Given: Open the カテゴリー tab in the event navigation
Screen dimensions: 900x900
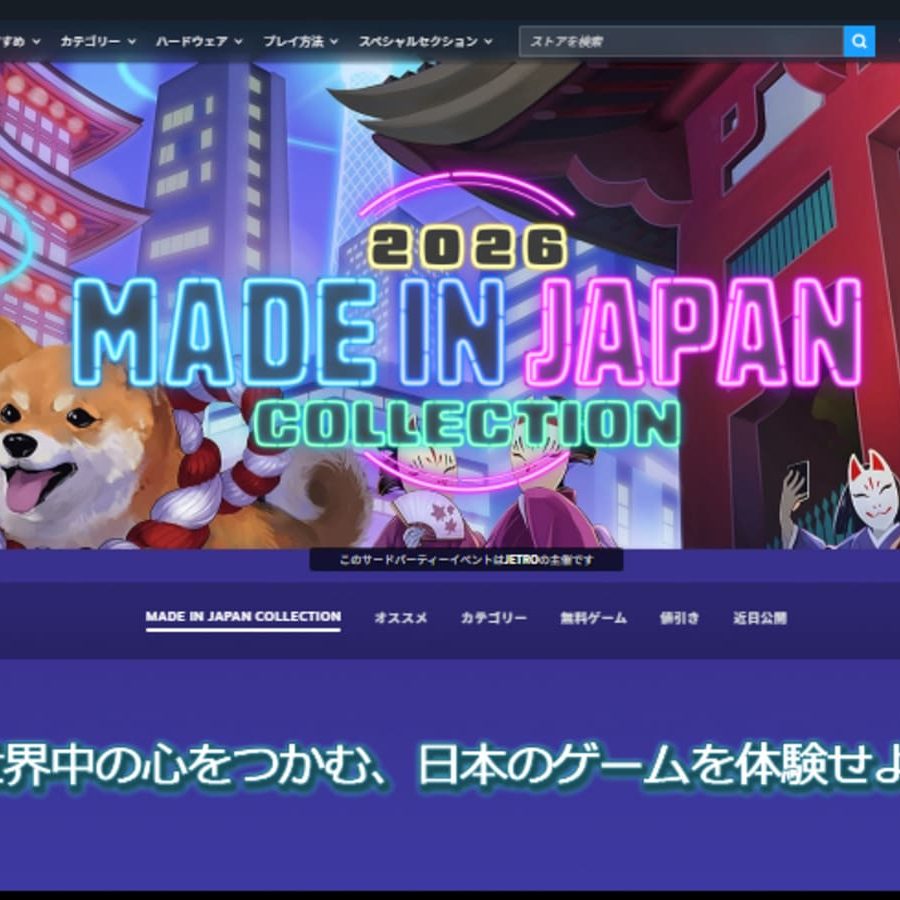Looking at the screenshot, I should [494, 618].
